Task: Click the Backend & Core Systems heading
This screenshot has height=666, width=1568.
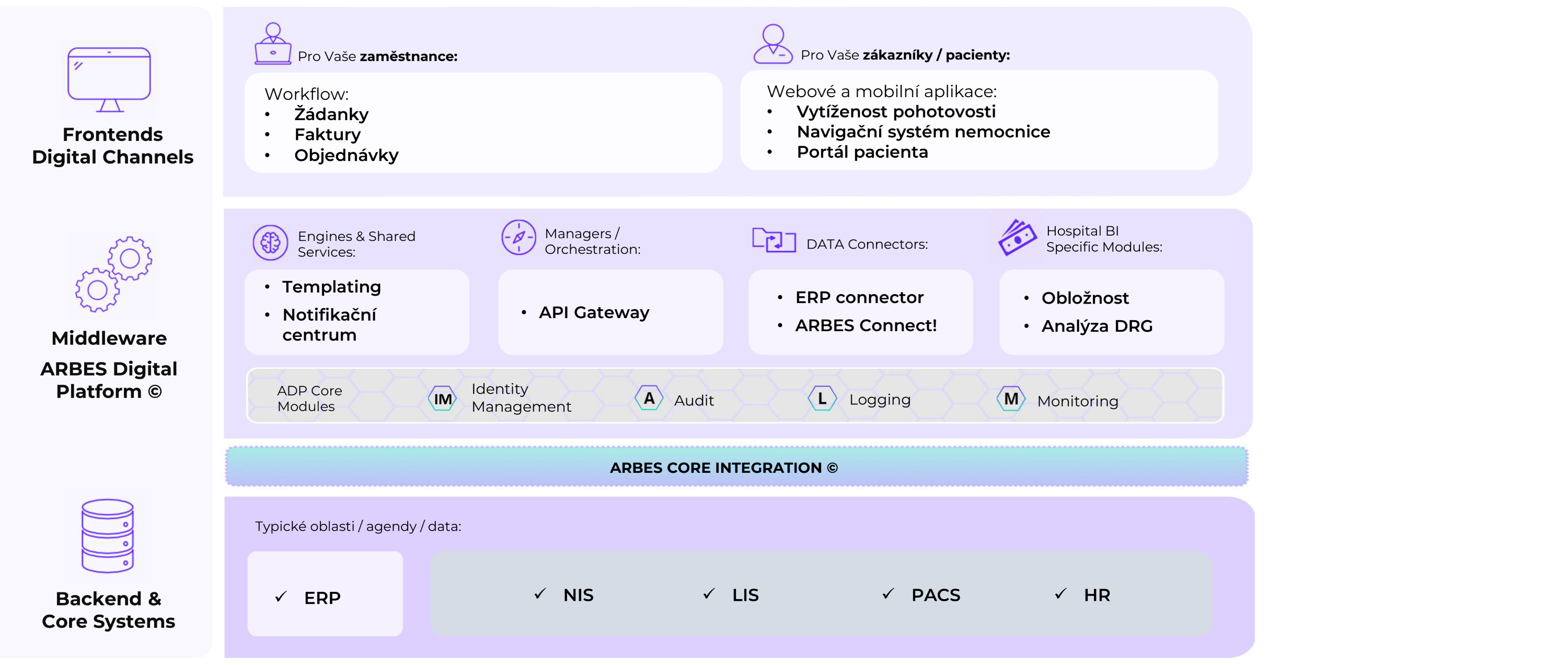Action: [108, 610]
